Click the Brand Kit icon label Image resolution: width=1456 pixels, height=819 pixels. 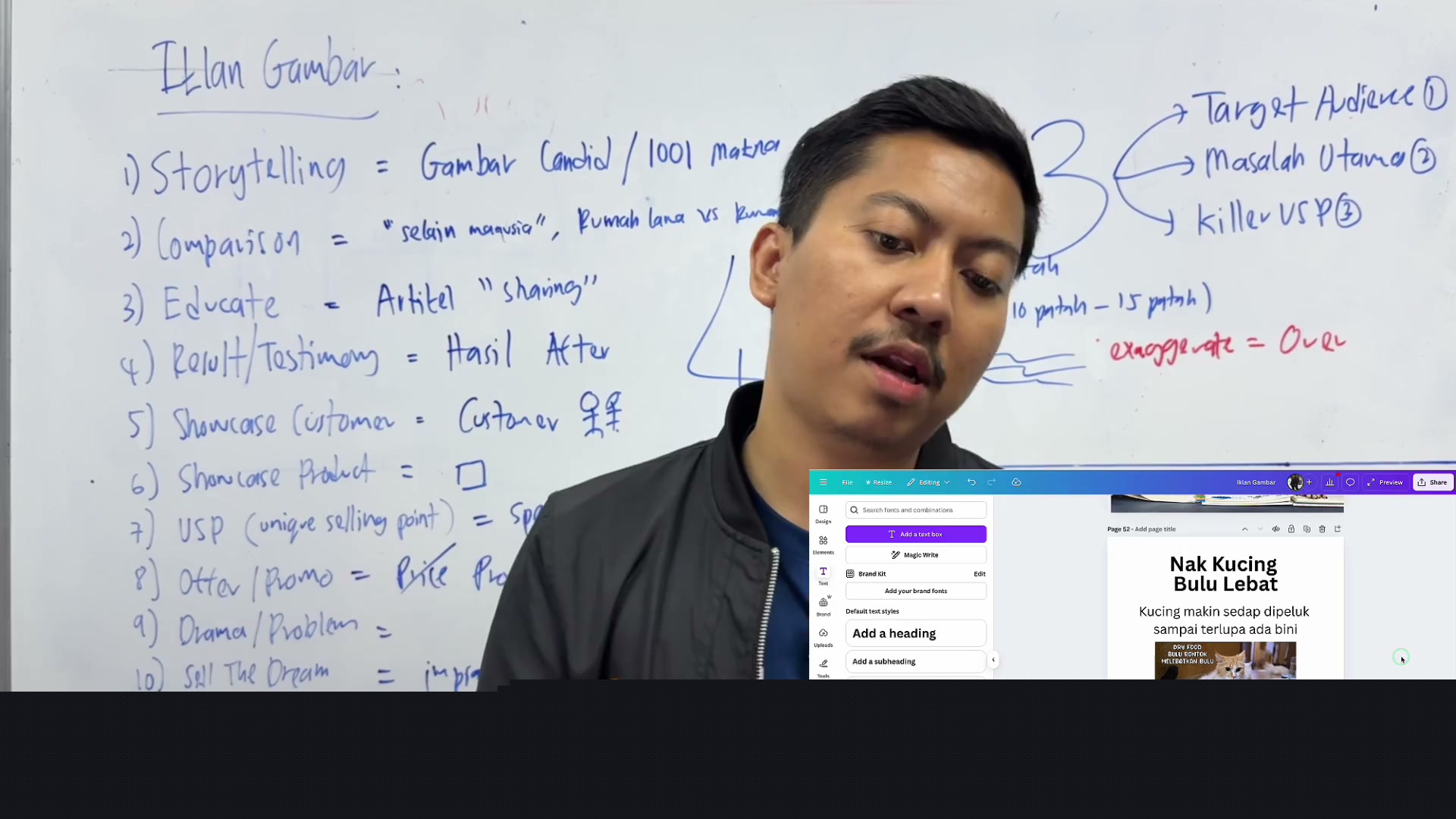(x=866, y=574)
